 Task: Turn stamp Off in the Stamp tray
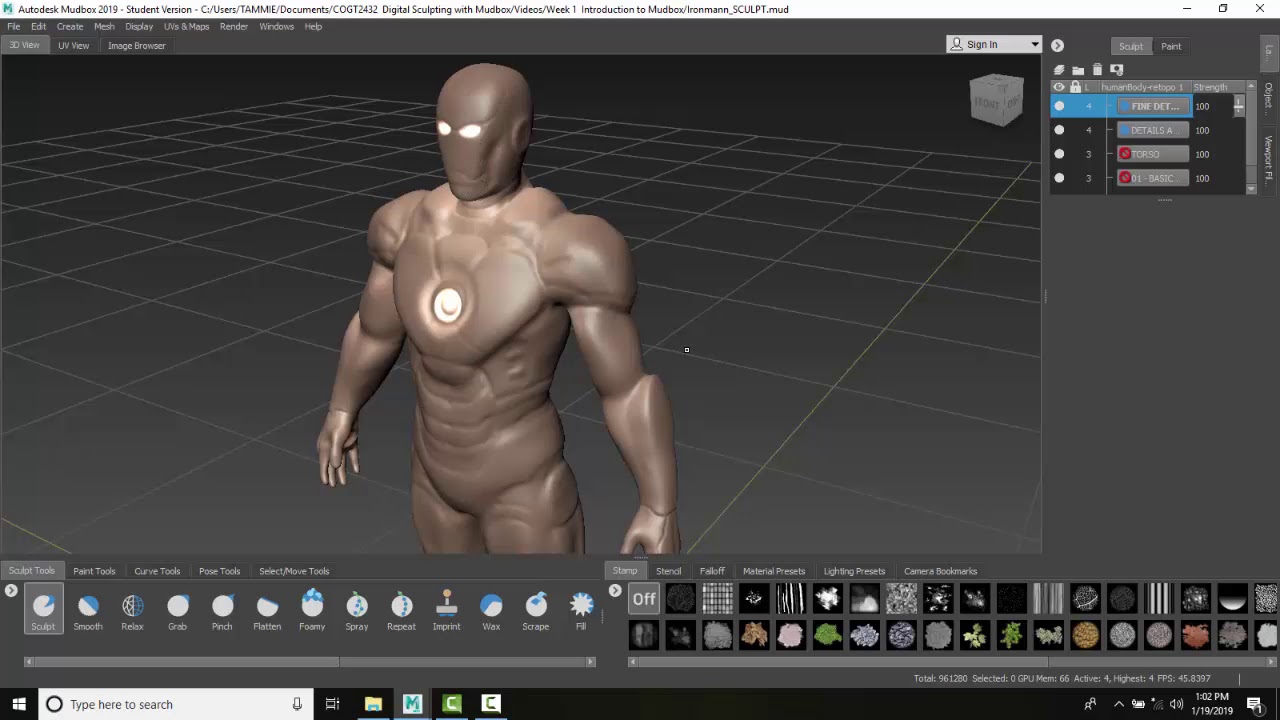[644, 599]
